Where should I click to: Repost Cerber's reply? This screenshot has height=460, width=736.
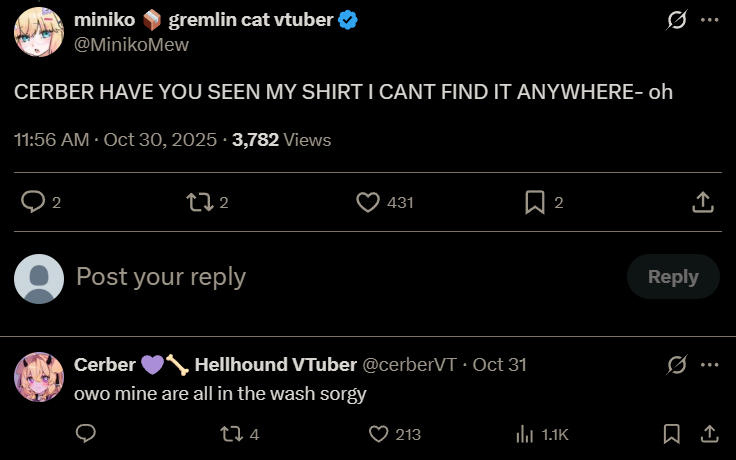coord(231,434)
